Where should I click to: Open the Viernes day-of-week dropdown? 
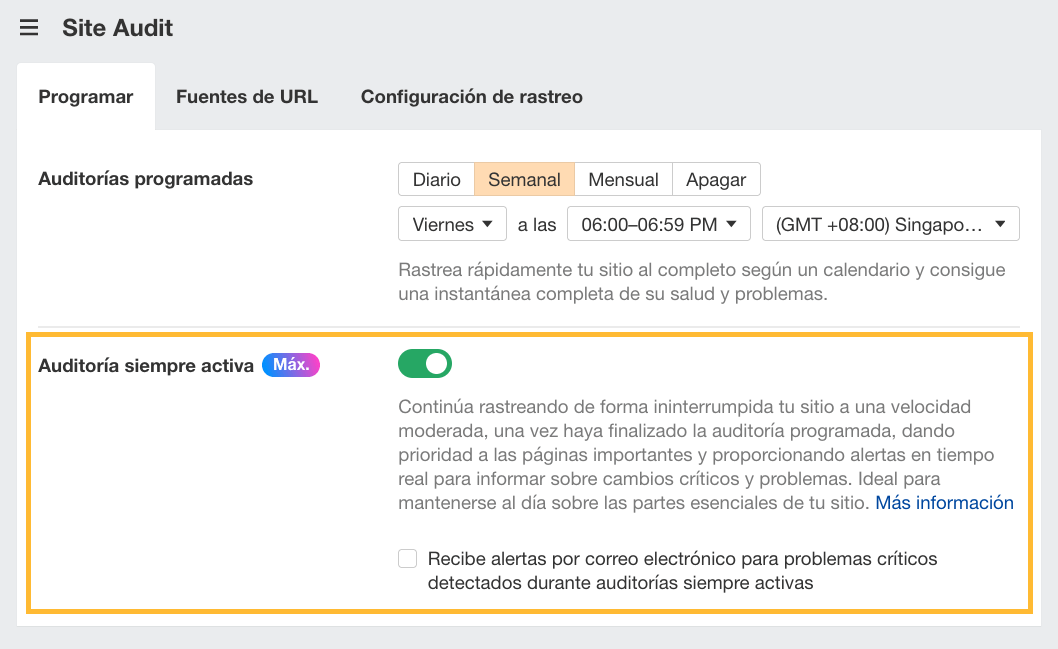(452, 223)
